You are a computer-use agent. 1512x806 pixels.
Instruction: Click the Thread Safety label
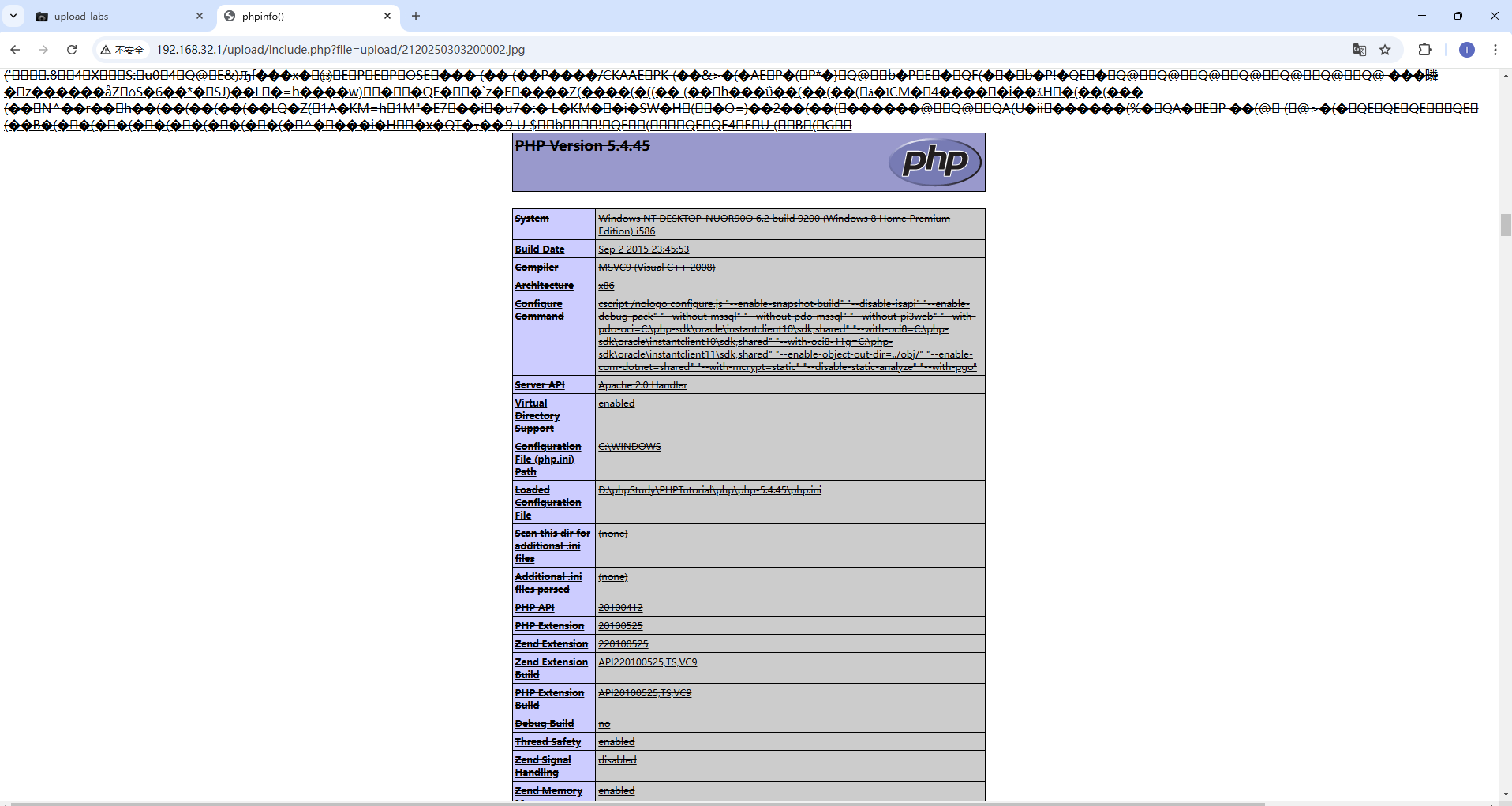[x=548, y=742]
